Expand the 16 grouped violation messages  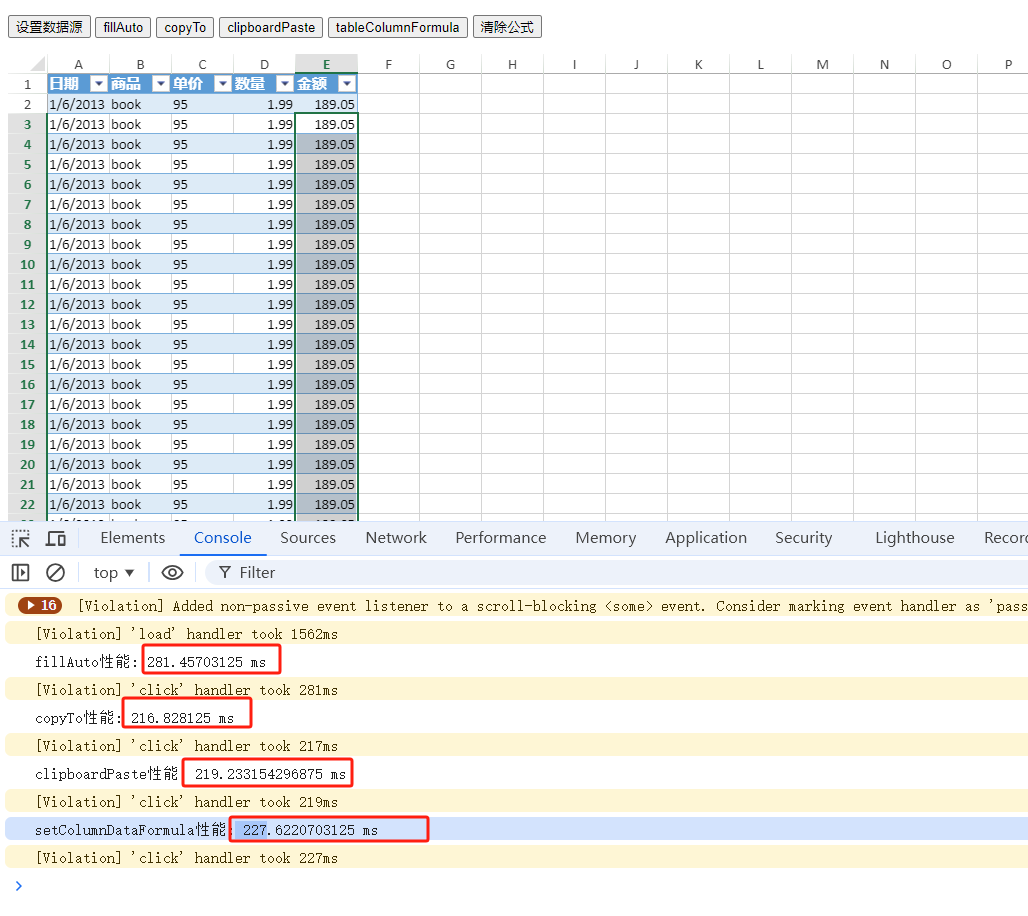(x=40, y=606)
